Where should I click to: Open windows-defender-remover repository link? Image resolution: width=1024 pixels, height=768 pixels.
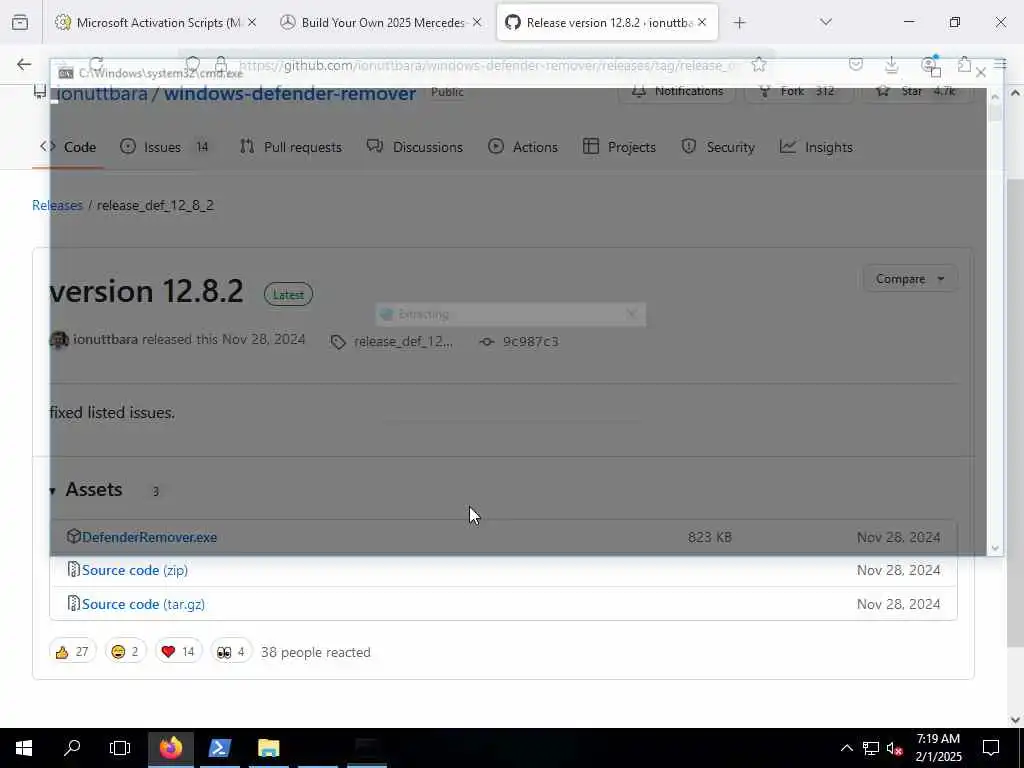[289, 93]
